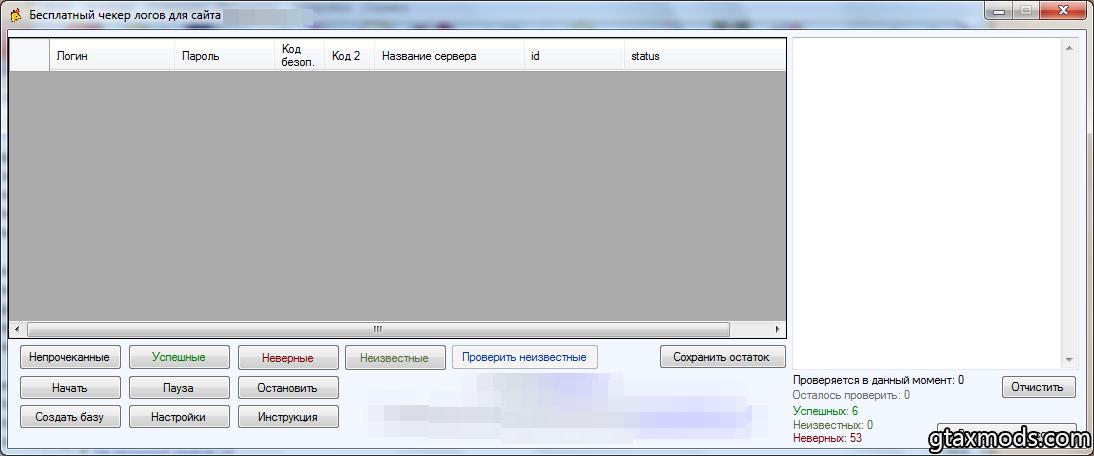Click the Непрочеканные button
Viewport: 1094px width, 456px height.
click(x=70, y=357)
